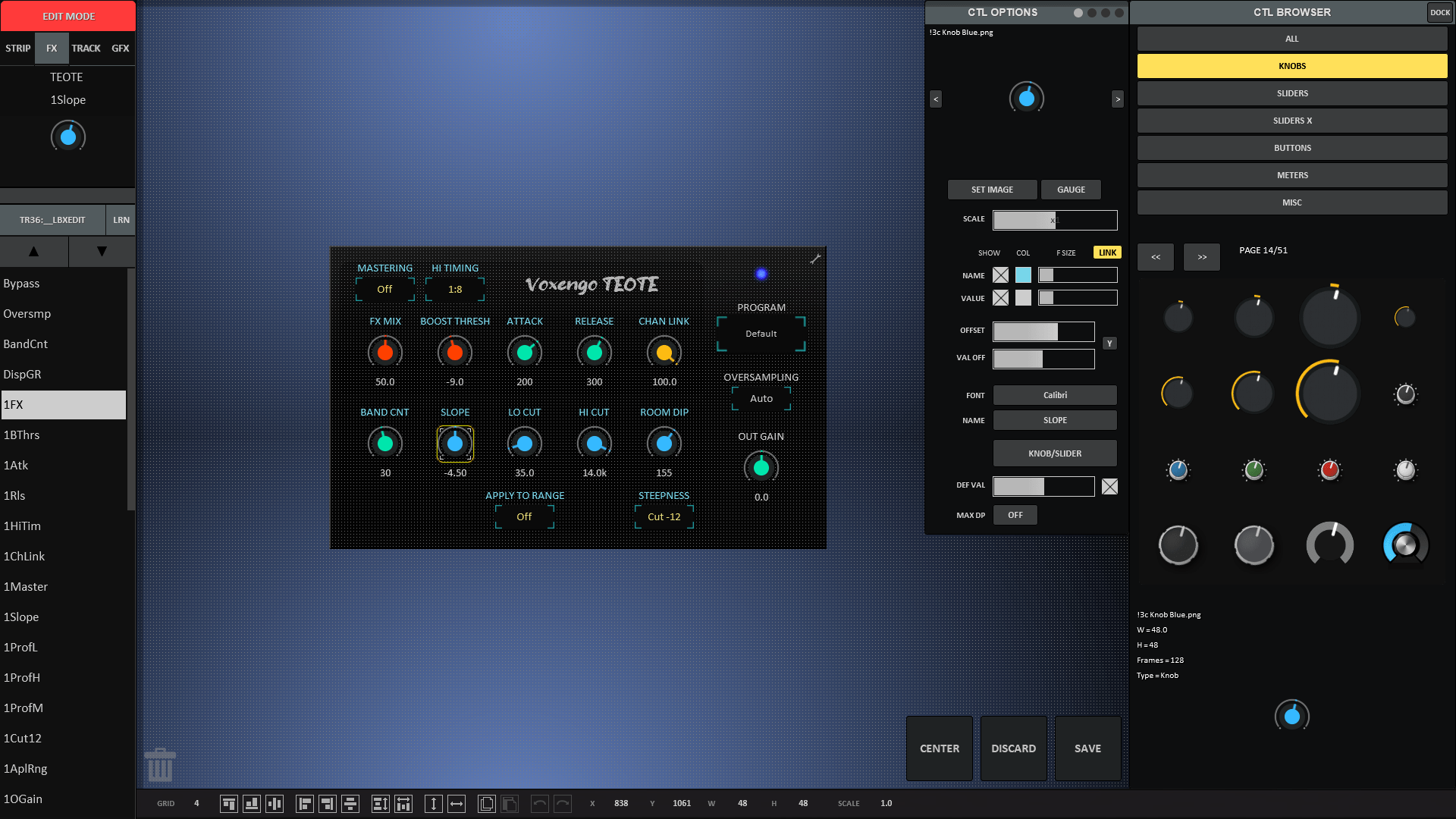The width and height of the screenshot is (1456, 819).
Task: Click the wrench icon on TEOTE panel
Action: coord(815,259)
